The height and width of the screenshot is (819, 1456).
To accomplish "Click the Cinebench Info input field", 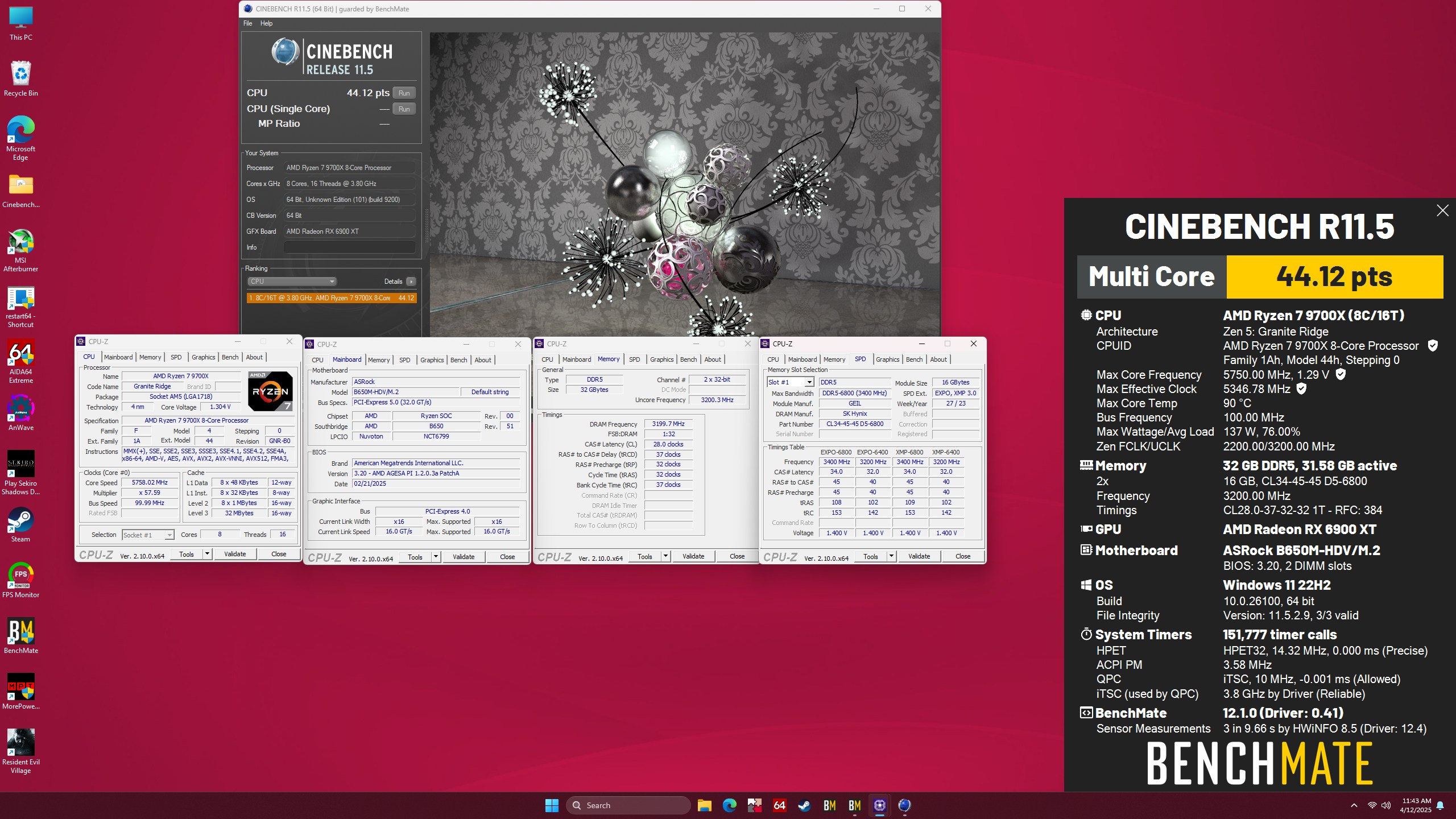I will (x=349, y=247).
